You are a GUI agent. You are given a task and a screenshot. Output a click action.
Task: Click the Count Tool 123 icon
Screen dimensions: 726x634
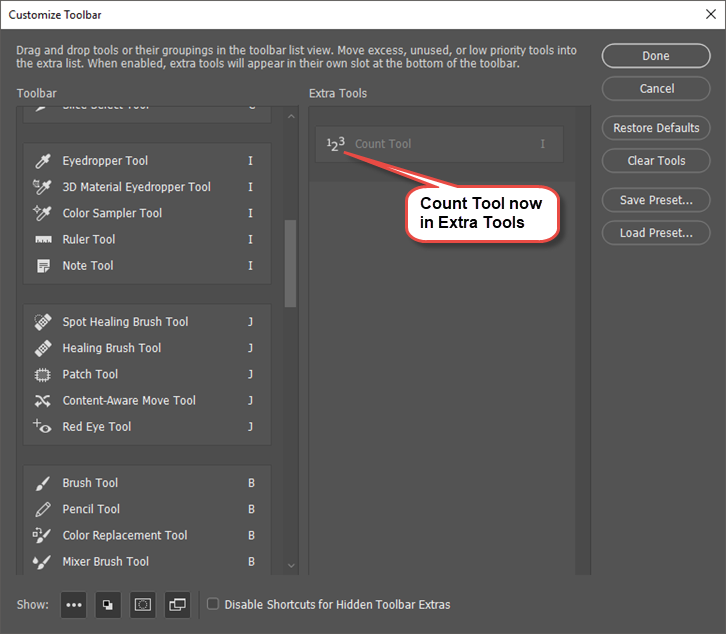click(336, 144)
